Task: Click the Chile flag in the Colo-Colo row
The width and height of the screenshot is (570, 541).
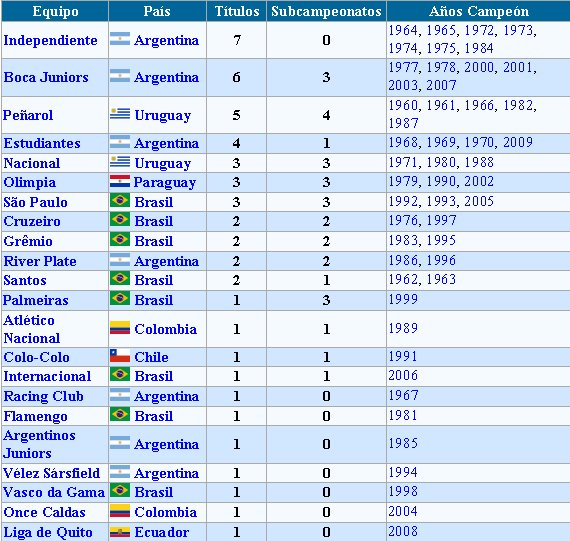Action: click(x=120, y=356)
